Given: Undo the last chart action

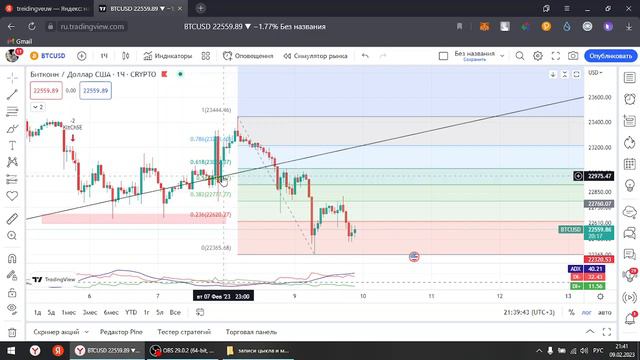Looking at the screenshot, I should point(365,56).
